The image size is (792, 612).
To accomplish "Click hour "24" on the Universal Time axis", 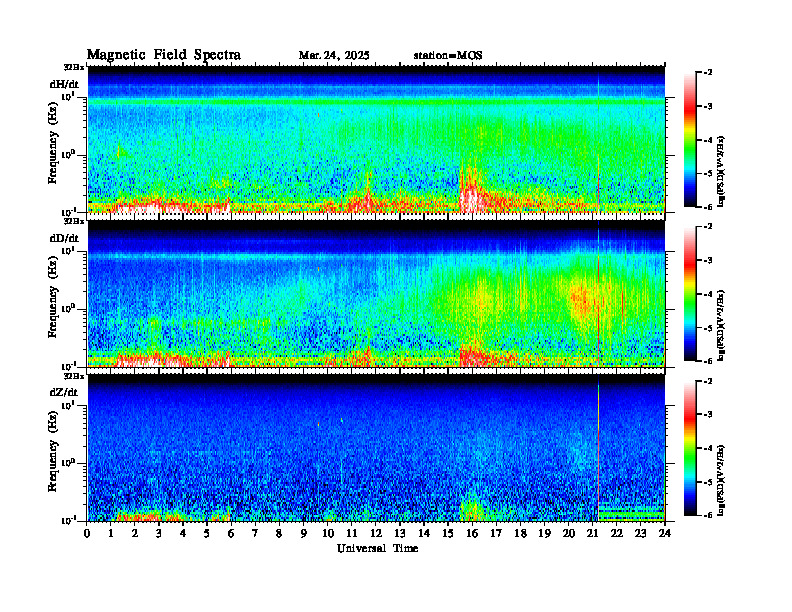I will click(665, 534).
